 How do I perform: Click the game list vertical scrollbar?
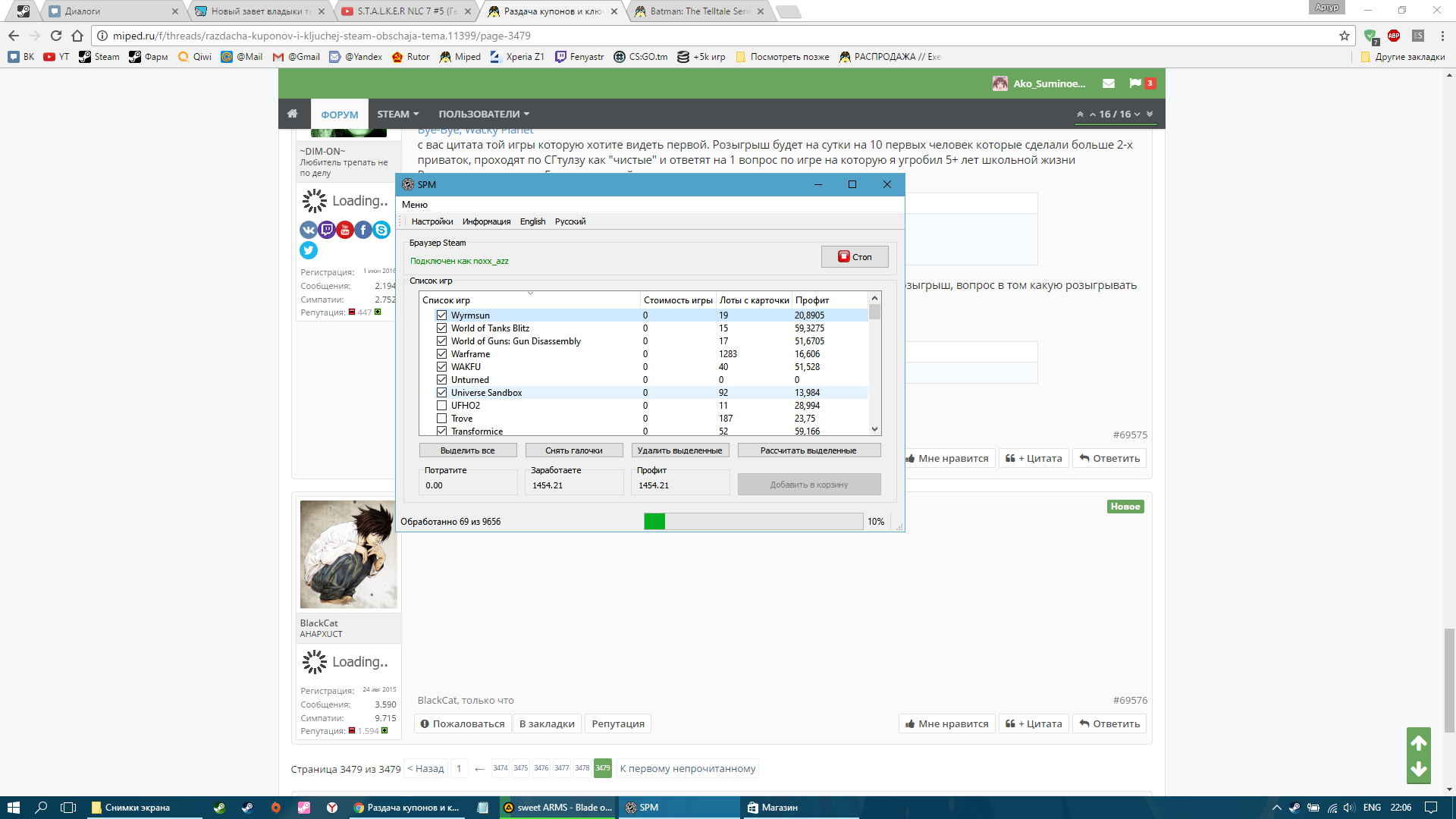point(875,364)
